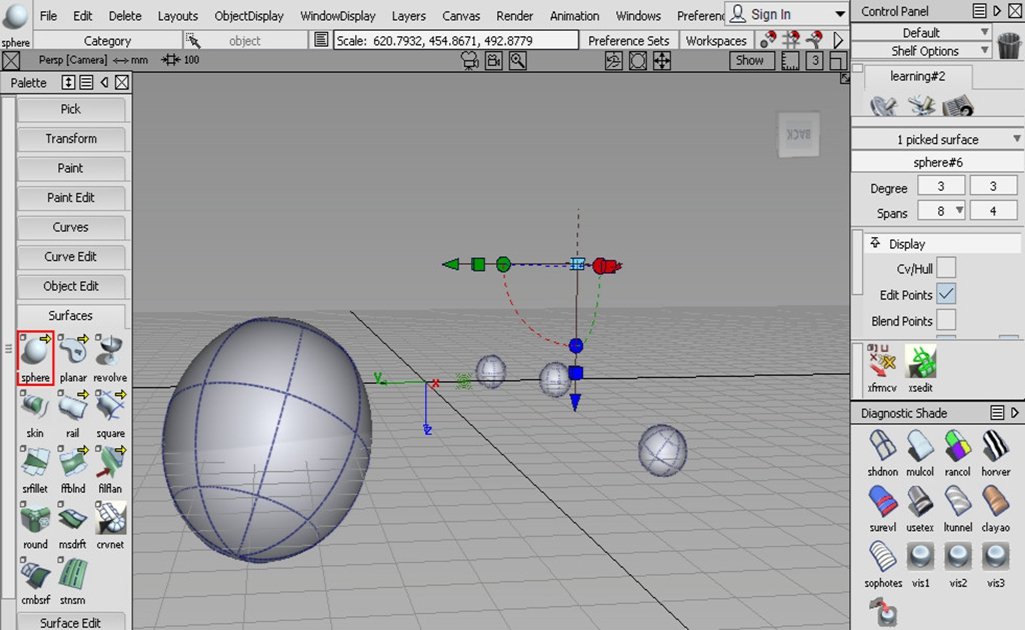Apply shdnon diagnostic shade
This screenshot has width=1025, height=630.
pyautogui.click(x=882, y=452)
